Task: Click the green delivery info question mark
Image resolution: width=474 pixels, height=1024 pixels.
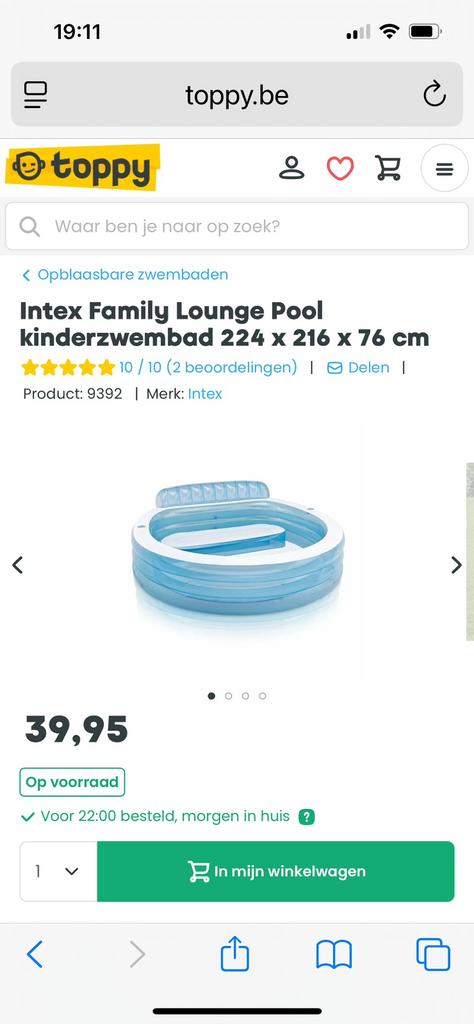Action: (306, 816)
